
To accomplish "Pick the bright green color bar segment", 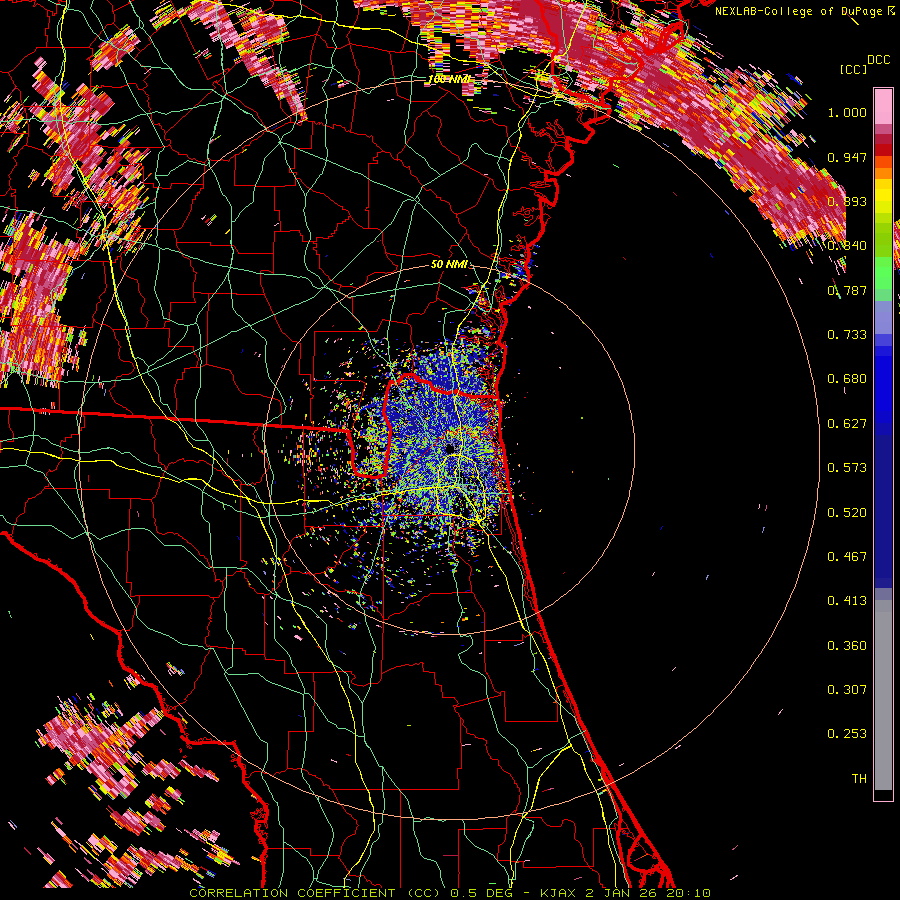I will pos(883,273).
